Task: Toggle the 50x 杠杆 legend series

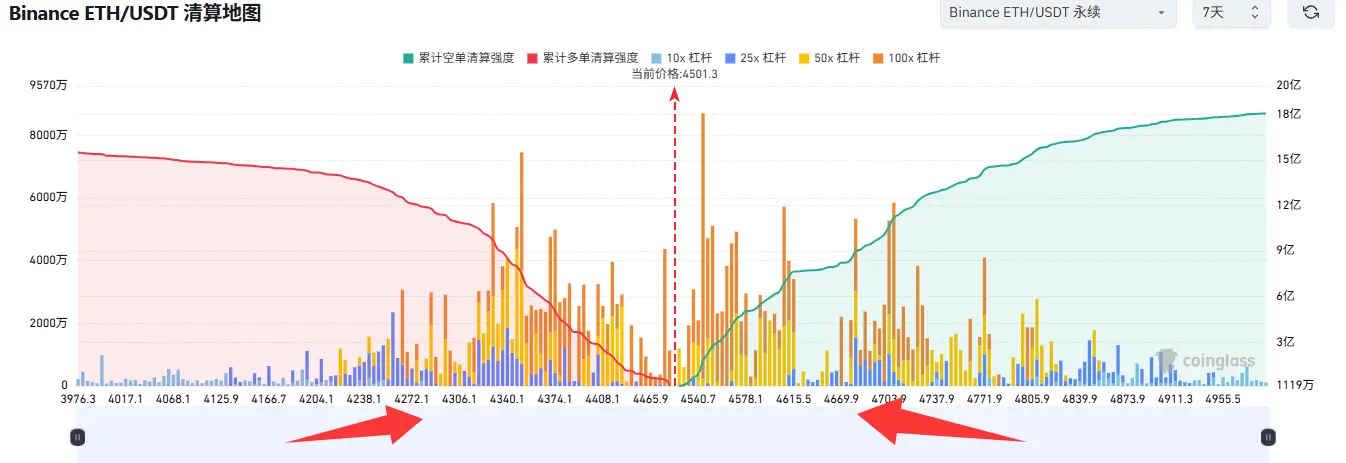Action: click(x=828, y=58)
